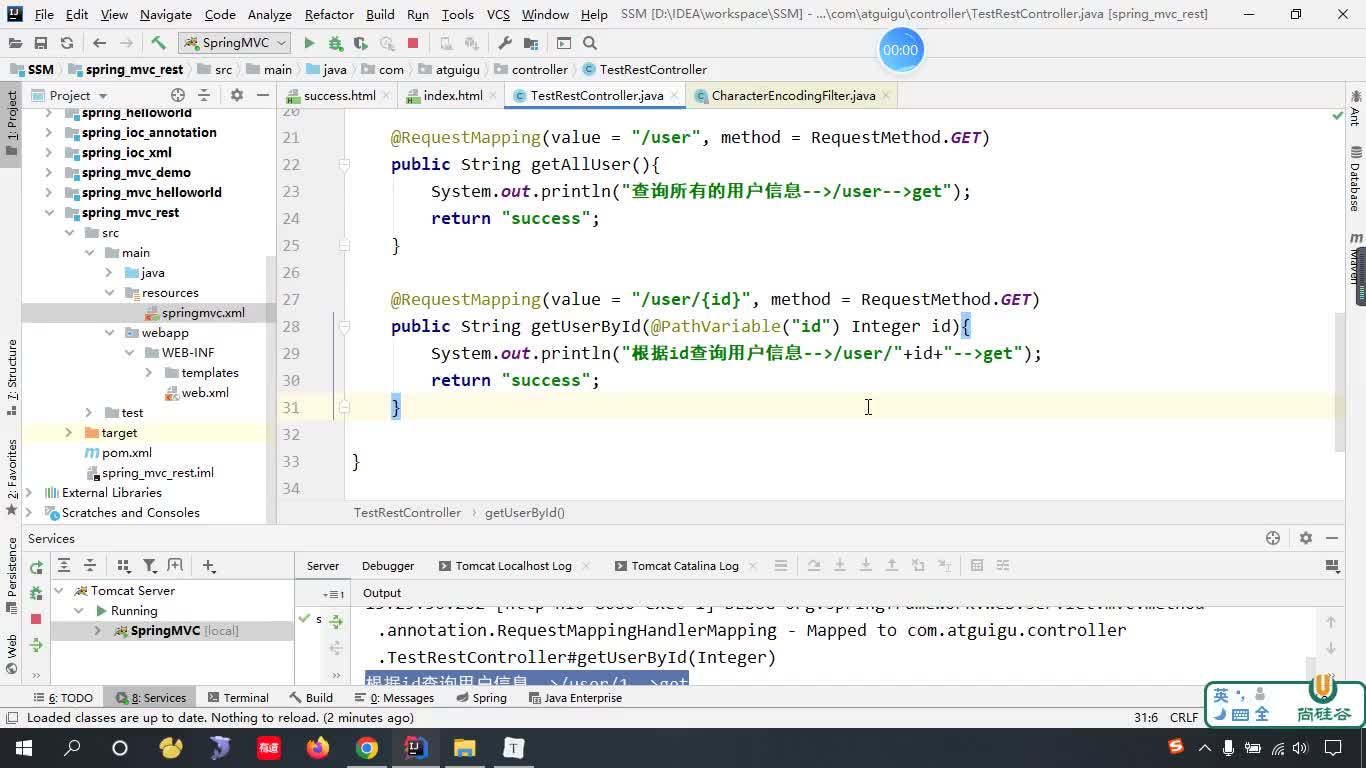
Task: Open Search Everywhere magnifier icon
Action: (590, 43)
